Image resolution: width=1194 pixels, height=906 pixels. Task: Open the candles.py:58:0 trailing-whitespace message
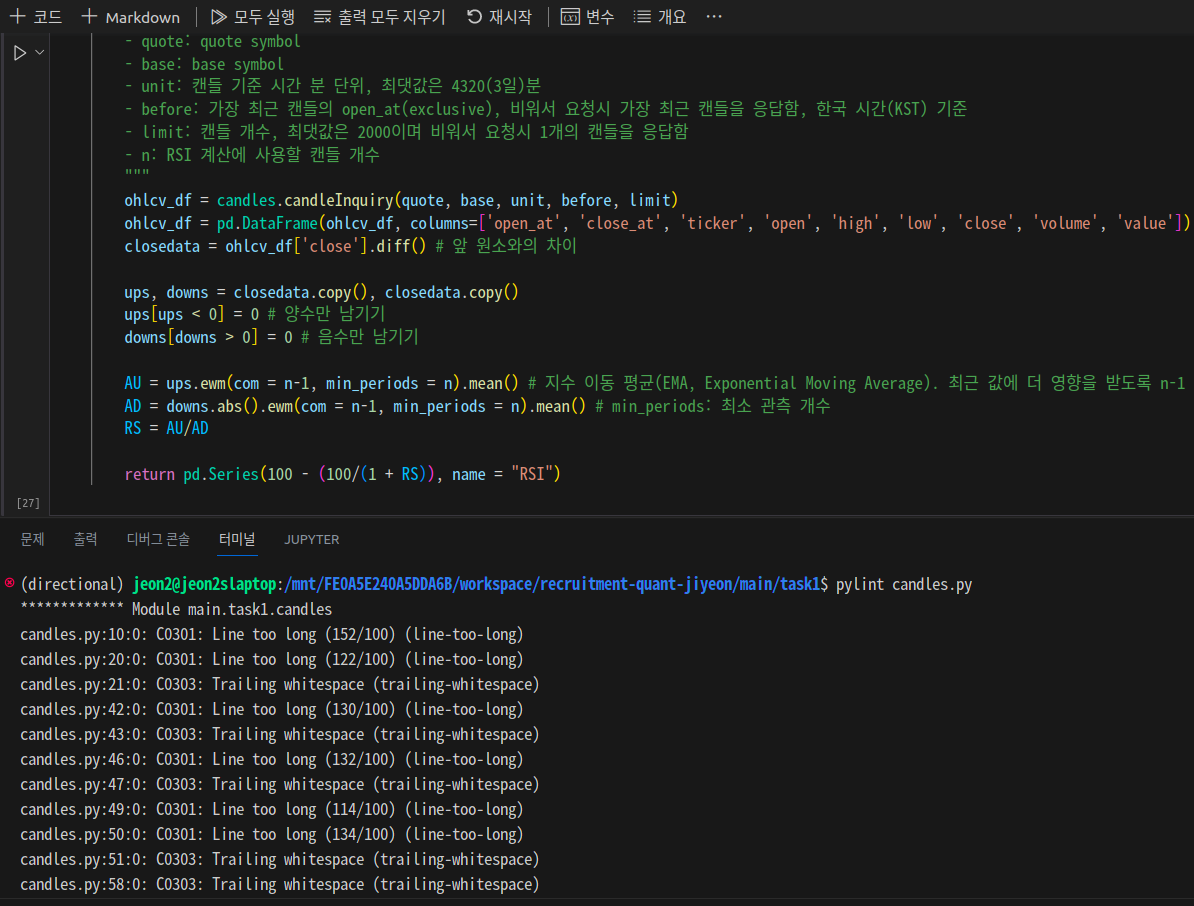279,885
